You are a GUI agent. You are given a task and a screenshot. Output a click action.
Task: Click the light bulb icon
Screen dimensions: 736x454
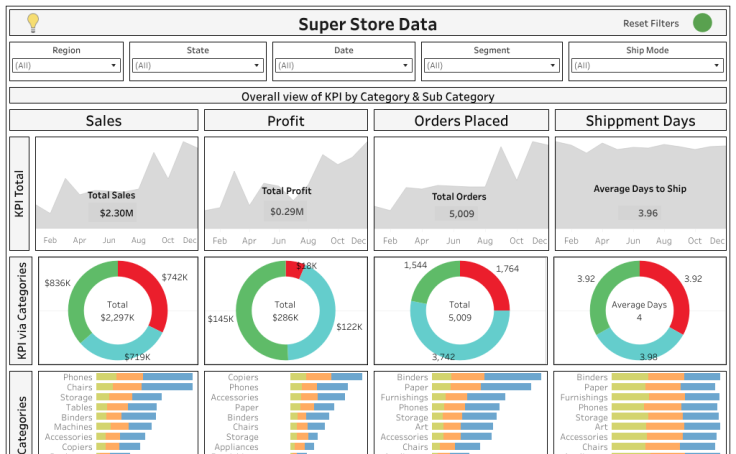pyautogui.click(x=33, y=22)
